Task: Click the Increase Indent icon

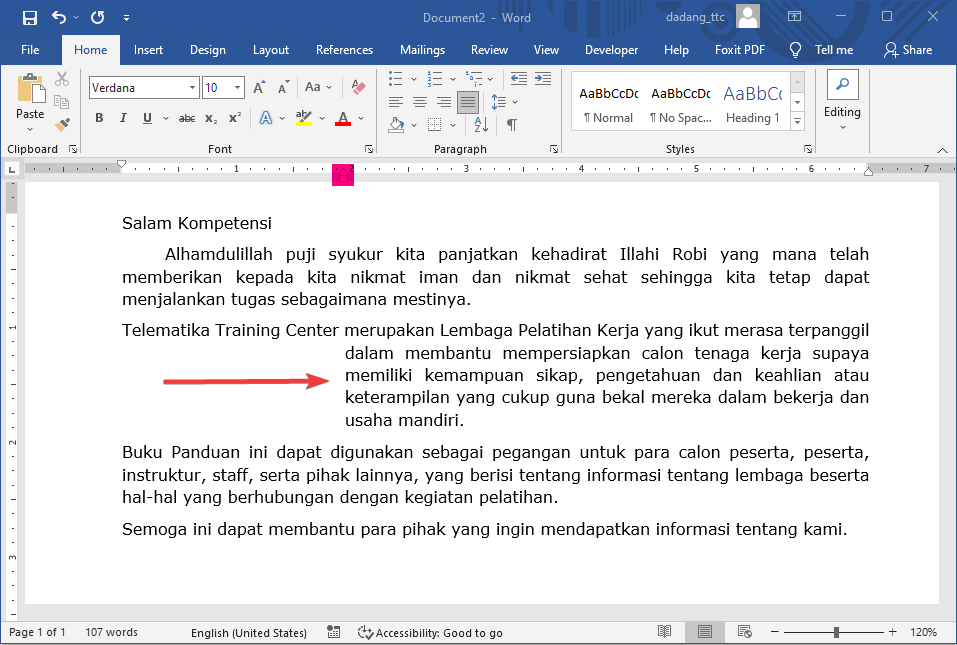Action: tap(544, 79)
